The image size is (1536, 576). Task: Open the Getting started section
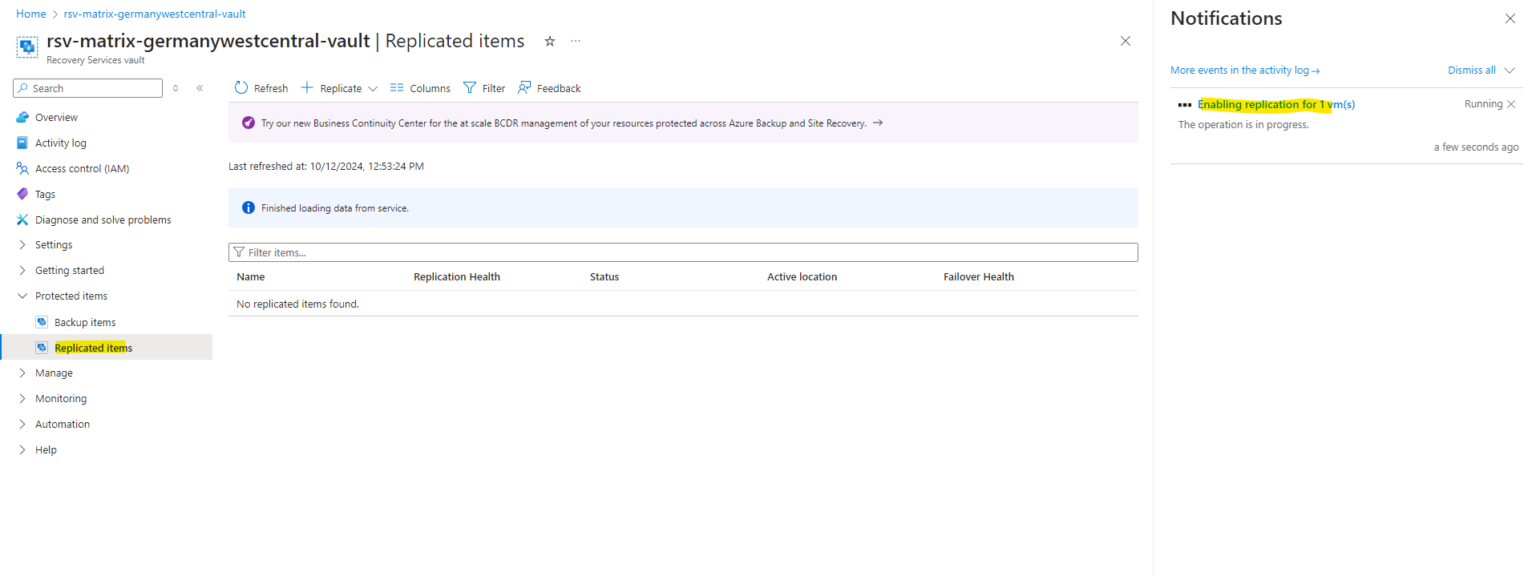click(x=71, y=270)
